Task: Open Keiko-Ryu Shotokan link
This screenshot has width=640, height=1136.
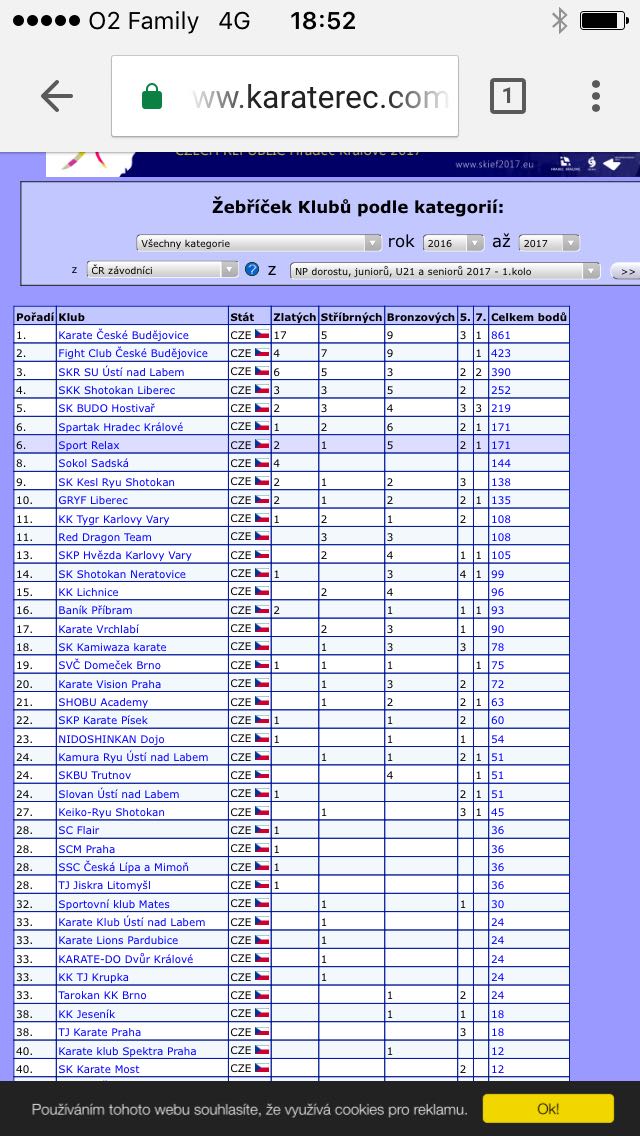Action: point(111,812)
